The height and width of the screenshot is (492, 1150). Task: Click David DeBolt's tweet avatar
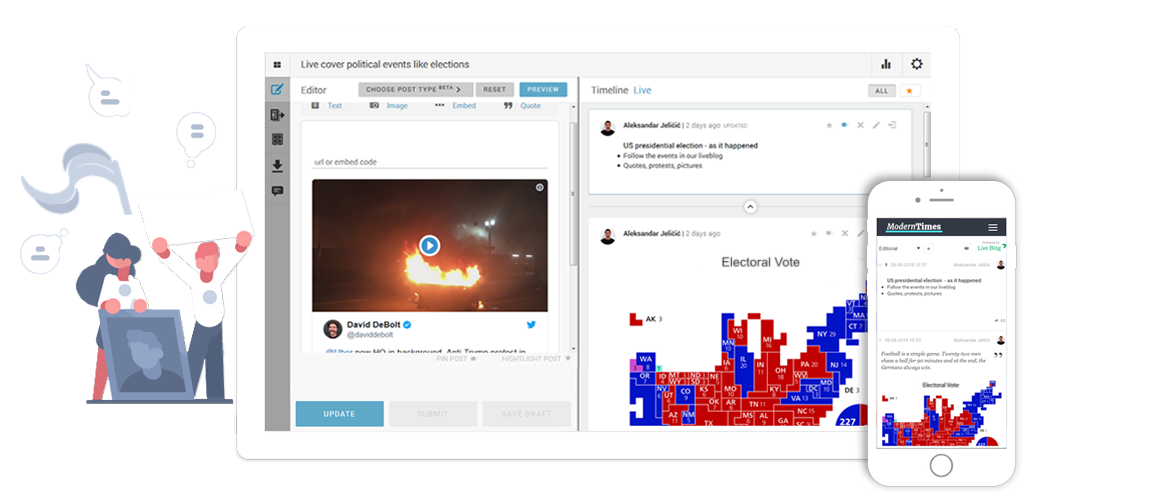pyautogui.click(x=332, y=328)
